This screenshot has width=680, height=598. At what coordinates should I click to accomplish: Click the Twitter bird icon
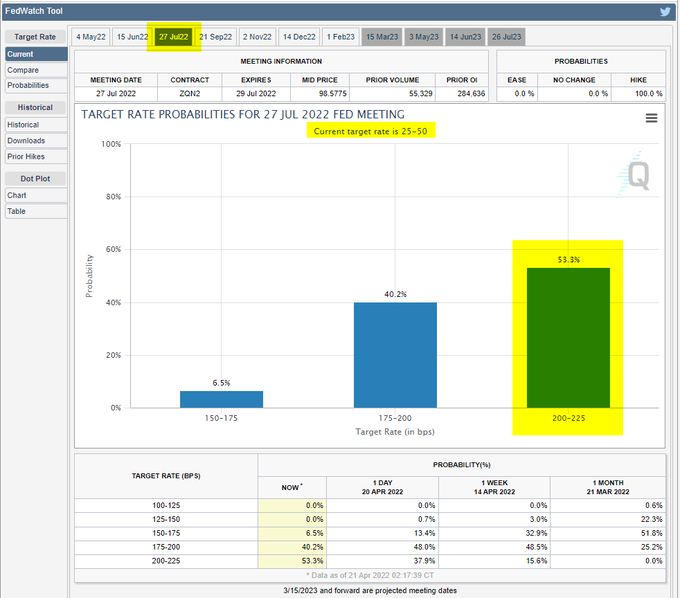tap(665, 12)
